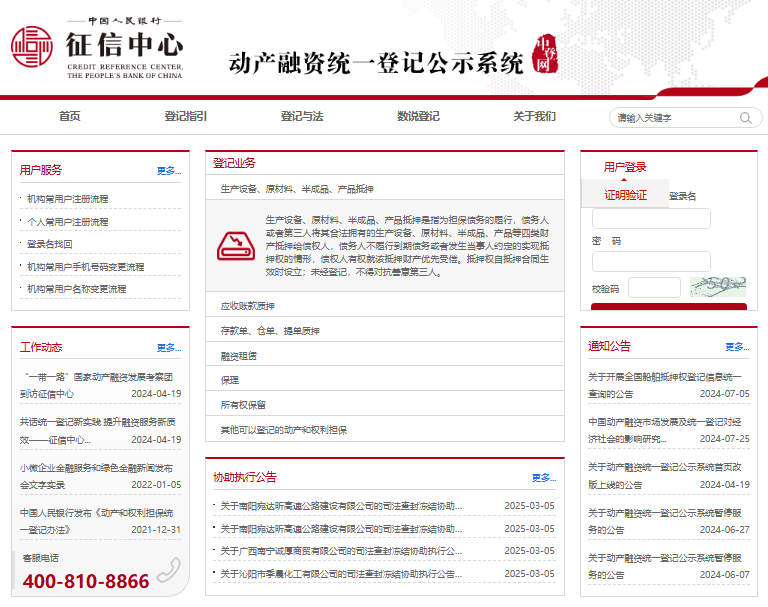Open the “一带一路”国家动产融资发展考察团 news

tap(97, 385)
